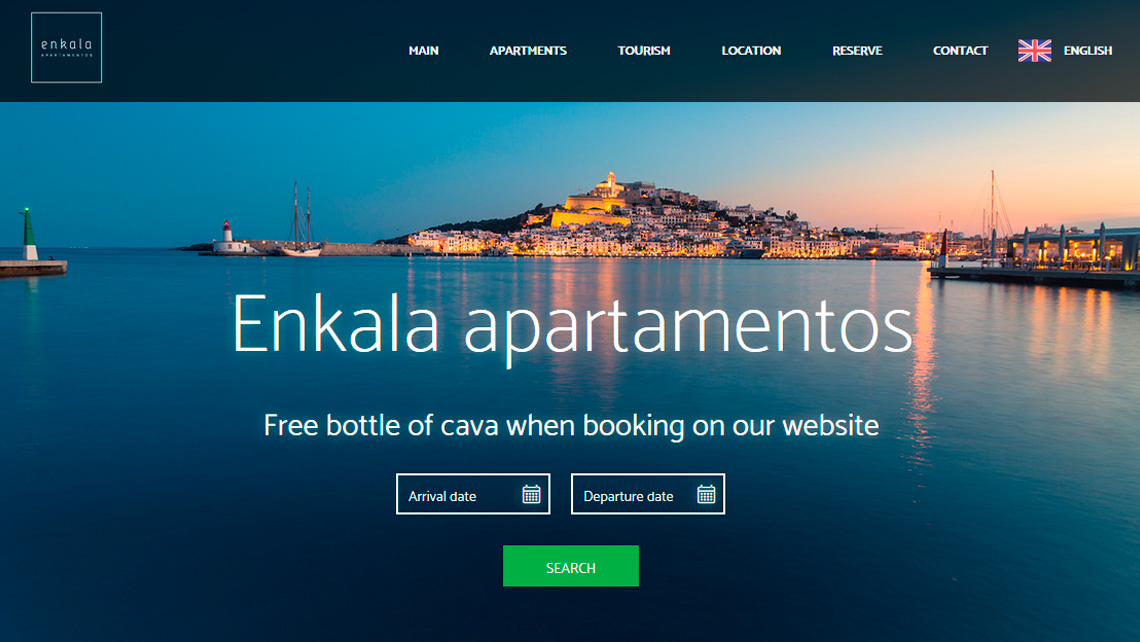
Task: Click the UK flag language icon
Action: click(x=1034, y=50)
